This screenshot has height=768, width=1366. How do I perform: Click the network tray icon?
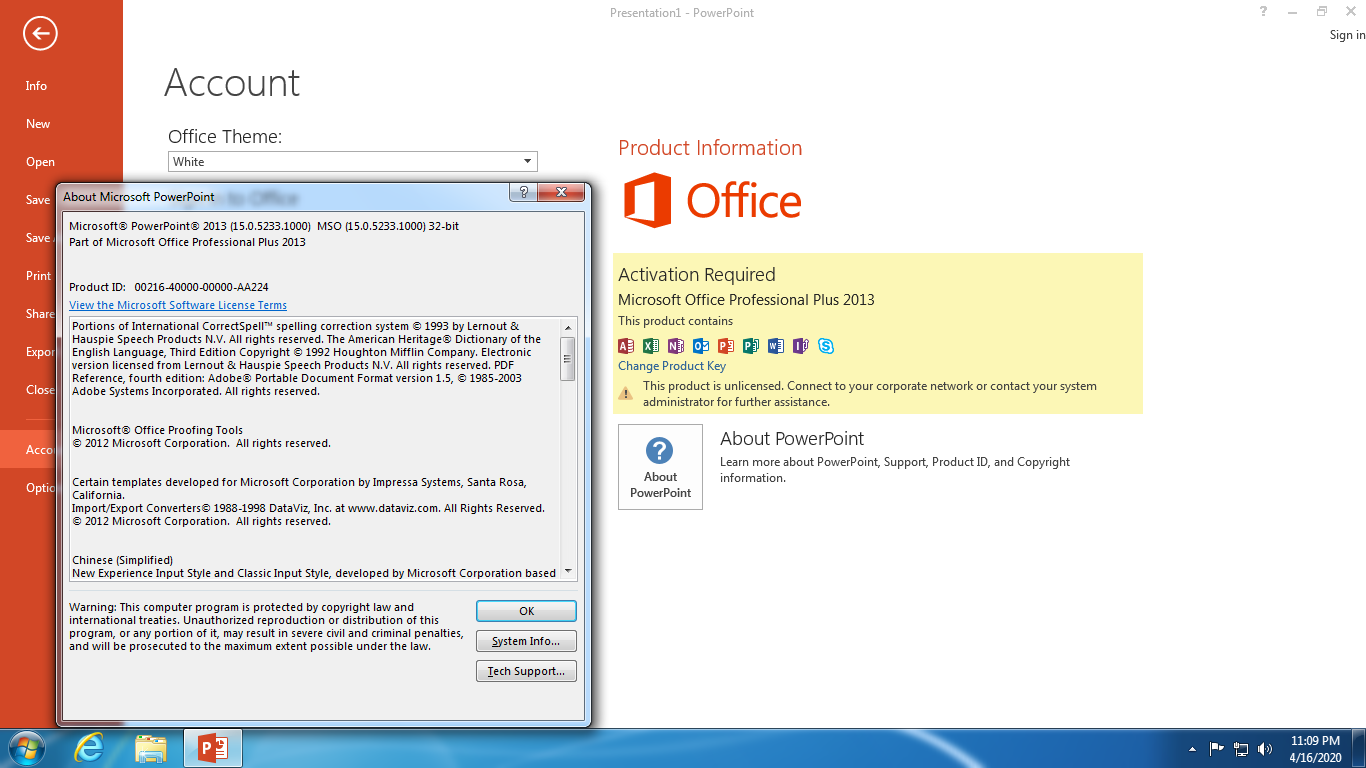pos(1241,748)
